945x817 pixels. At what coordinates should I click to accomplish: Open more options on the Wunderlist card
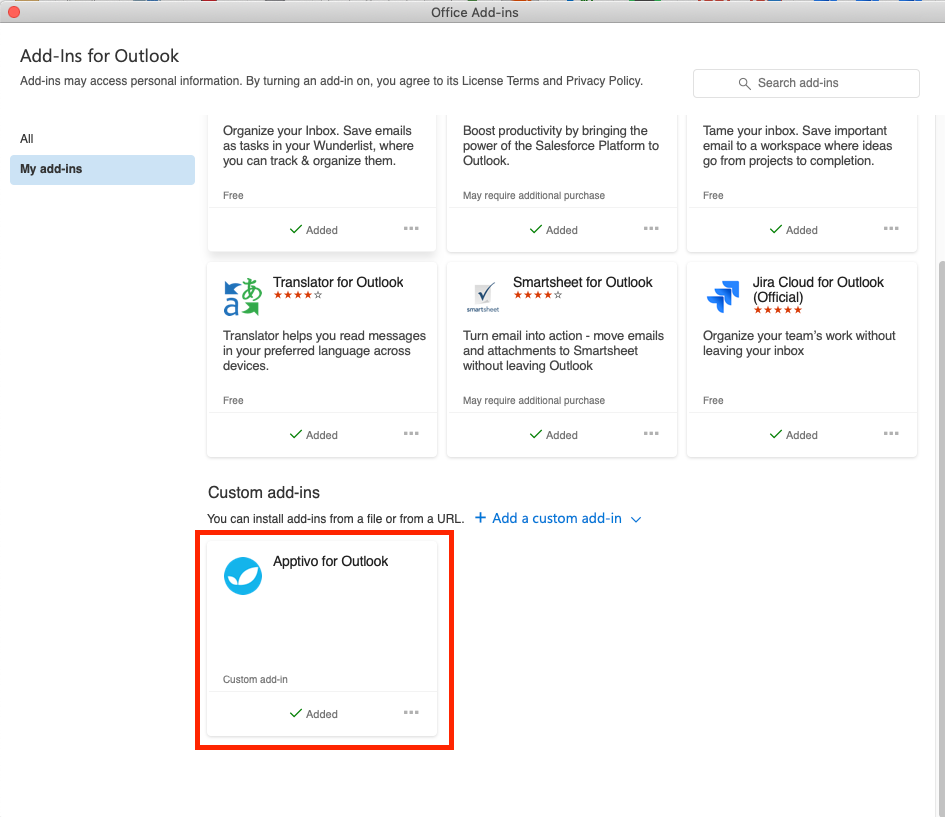pos(411,229)
